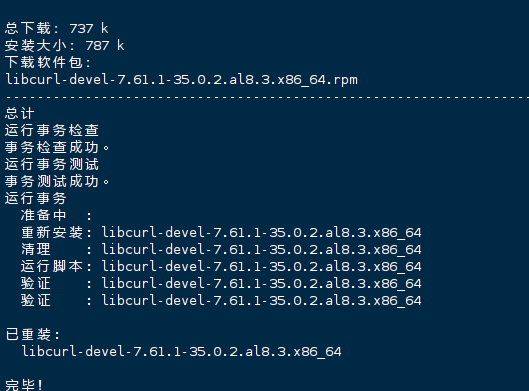The height and width of the screenshot is (391, 529).
Task: Click the 事务检查成功 line
Action: point(57,147)
